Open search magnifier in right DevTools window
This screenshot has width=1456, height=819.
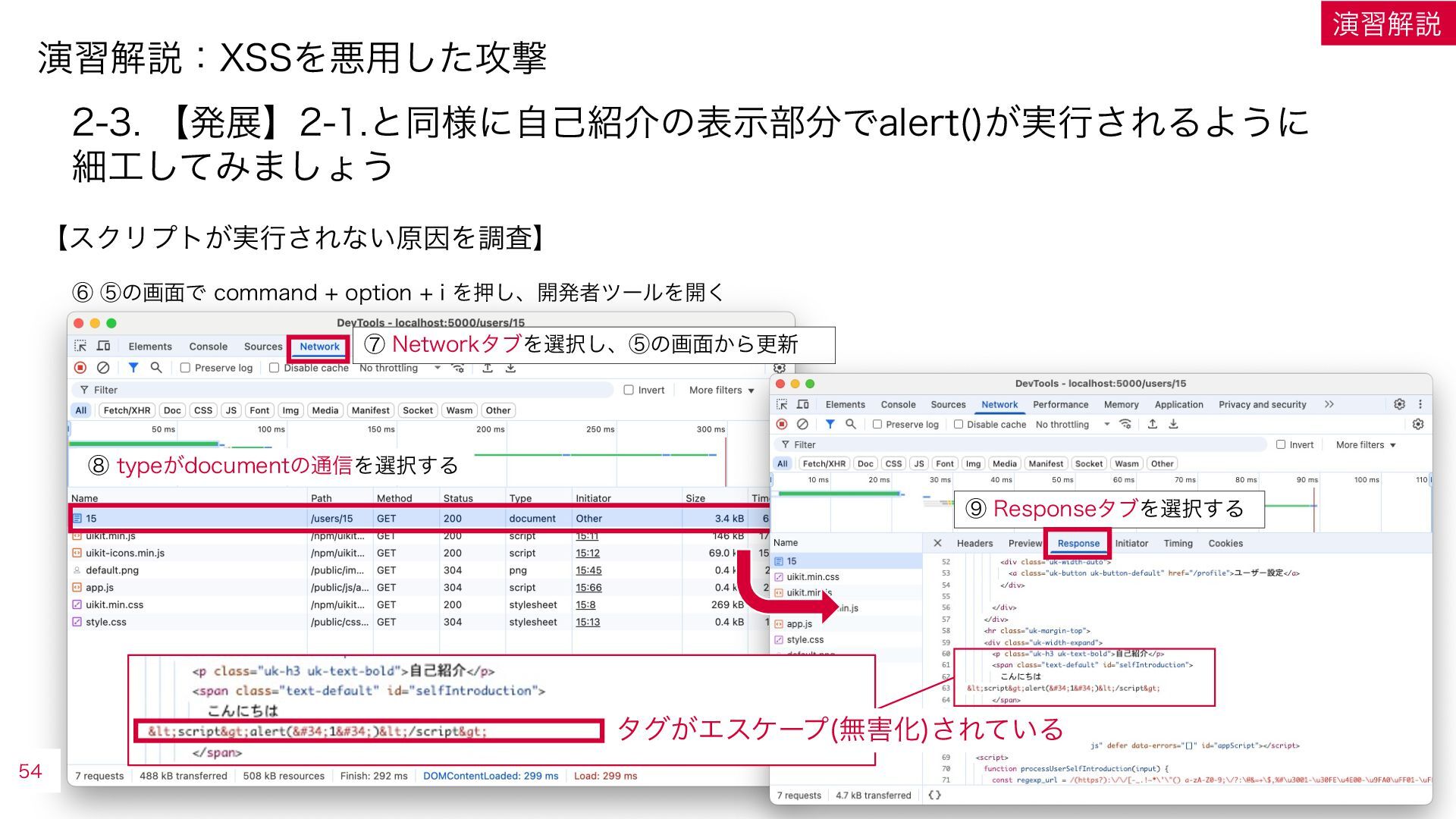tap(851, 425)
